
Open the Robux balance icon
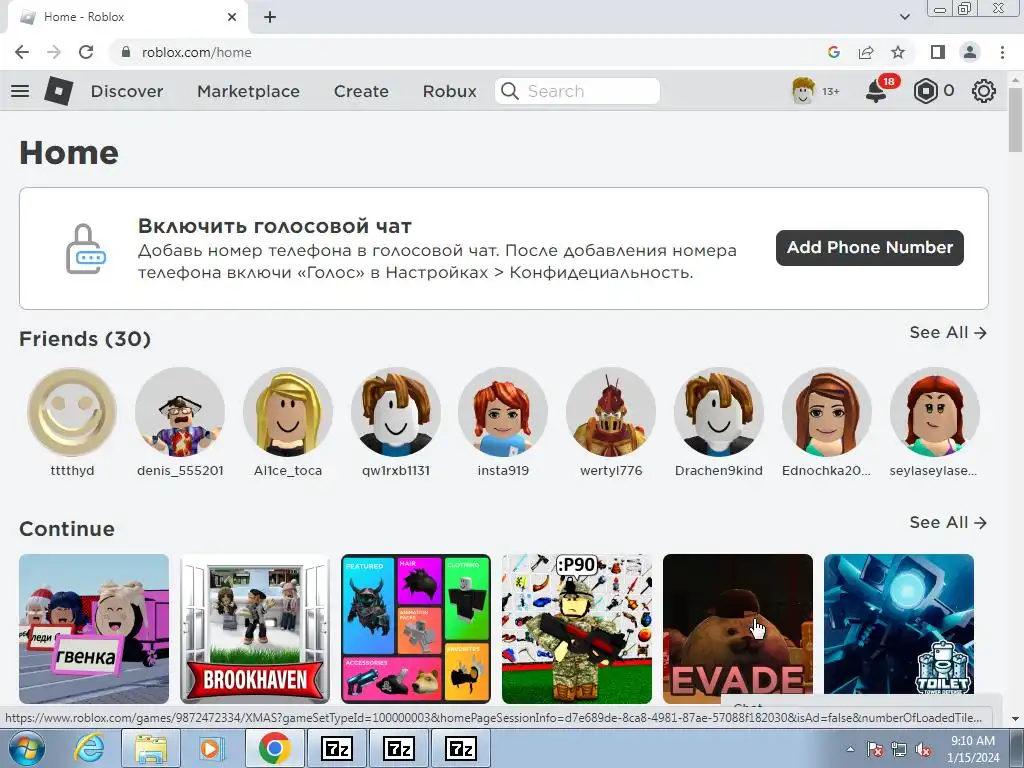pos(925,91)
